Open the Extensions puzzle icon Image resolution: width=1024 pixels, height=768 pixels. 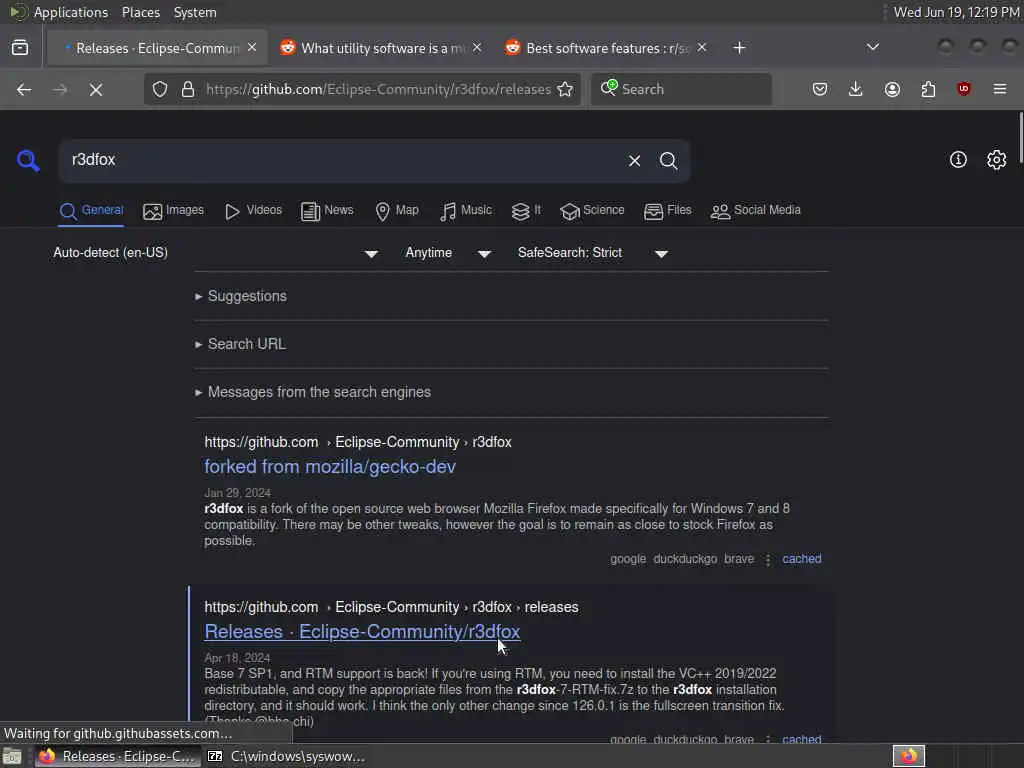pyautogui.click(x=928, y=89)
